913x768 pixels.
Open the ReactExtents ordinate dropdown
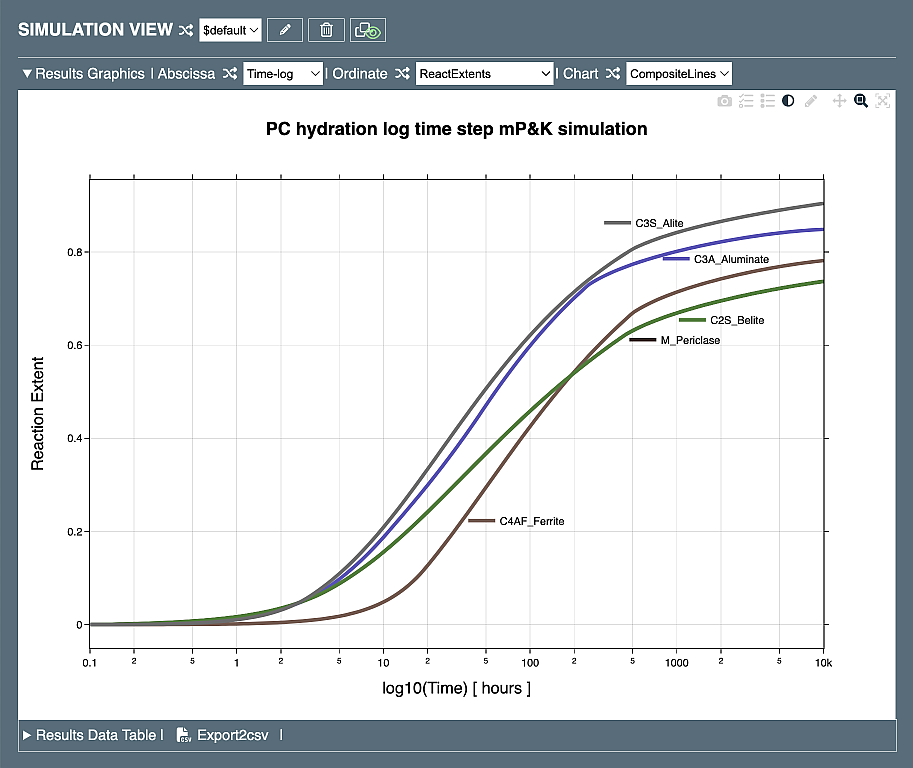484,73
